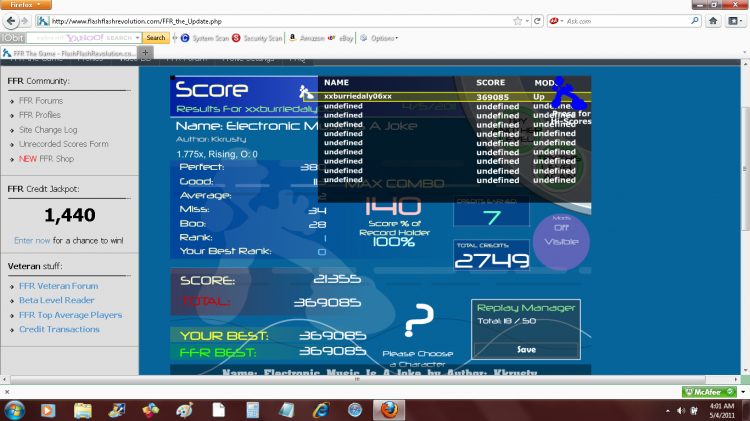Open the toolbar Options menu
Screen dimensions: 750x421
coord(379,38)
